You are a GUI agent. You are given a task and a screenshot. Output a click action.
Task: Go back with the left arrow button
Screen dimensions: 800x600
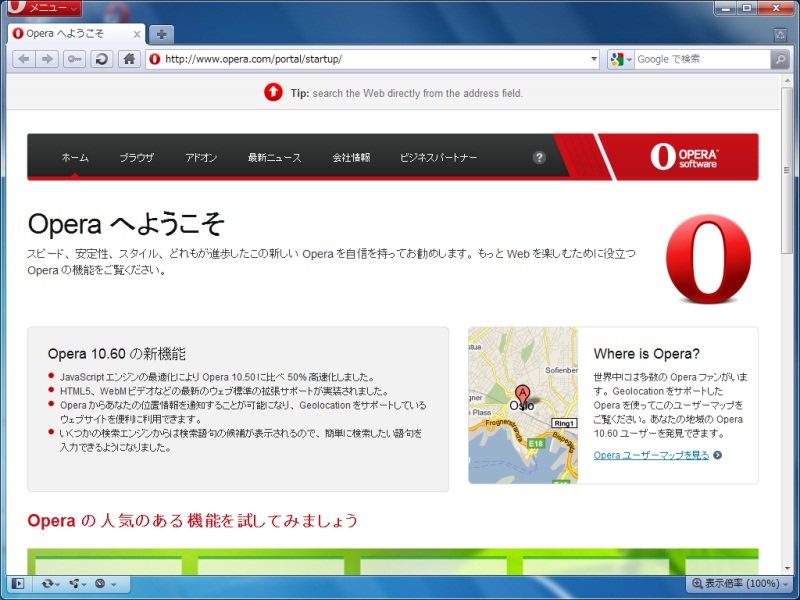[24, 59]
